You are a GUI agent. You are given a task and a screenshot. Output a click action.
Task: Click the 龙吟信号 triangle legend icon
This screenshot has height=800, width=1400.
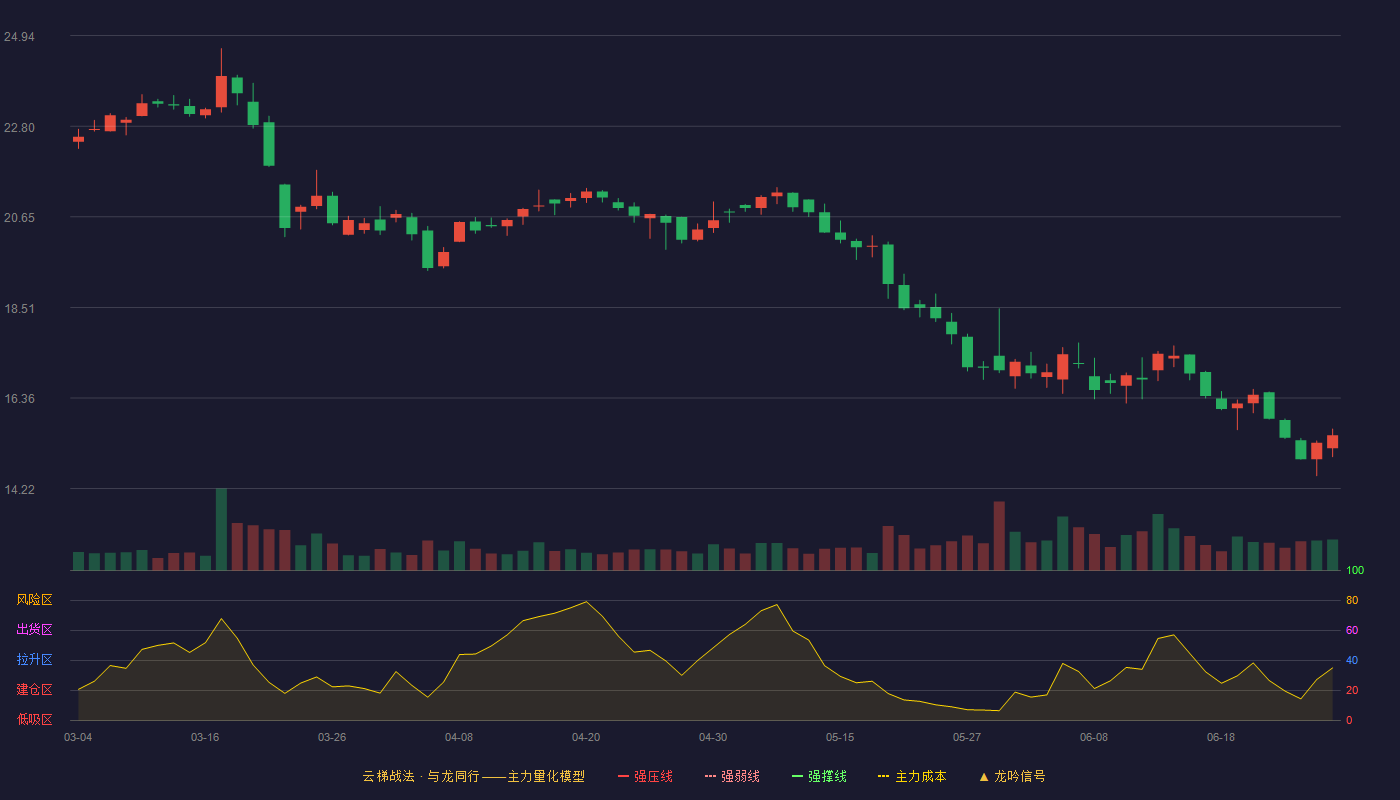[x=984, y=776]
